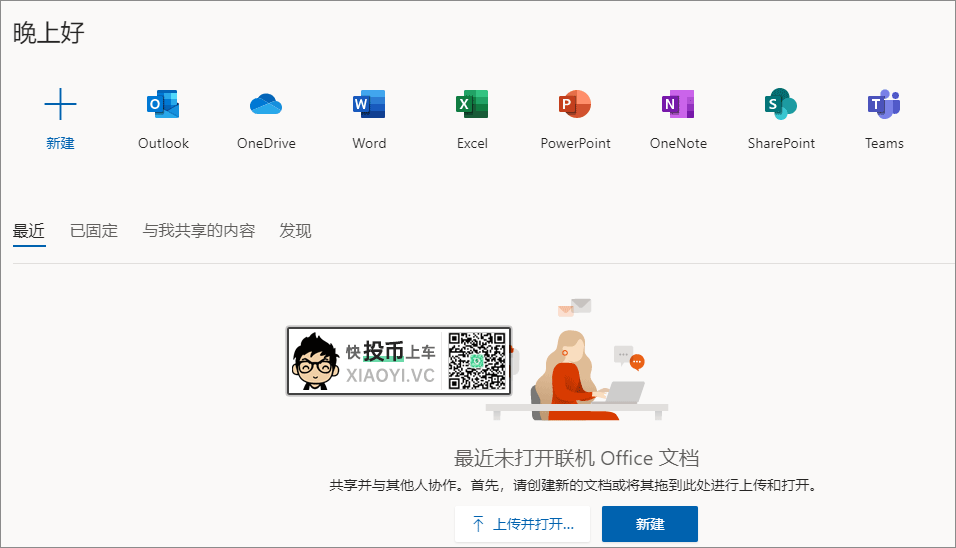Open the PowerPoint app icon

tap(575, 104)
